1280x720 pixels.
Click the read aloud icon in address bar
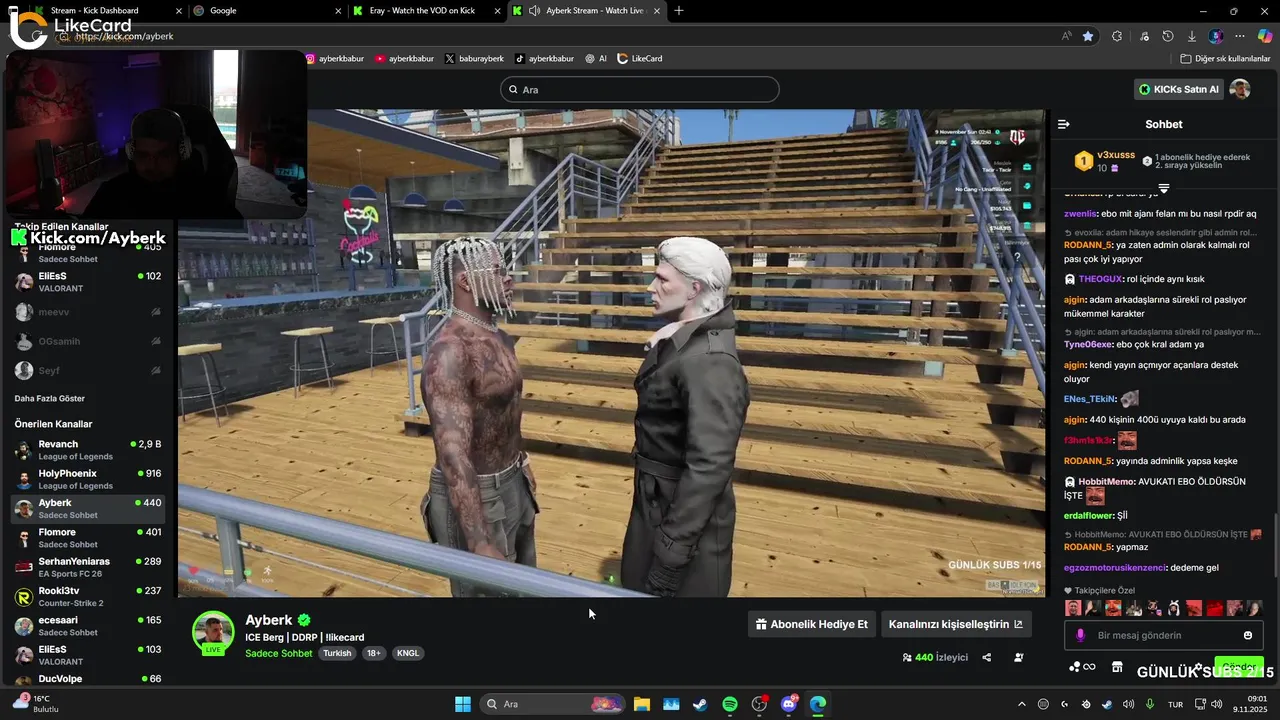[1067, 36]
